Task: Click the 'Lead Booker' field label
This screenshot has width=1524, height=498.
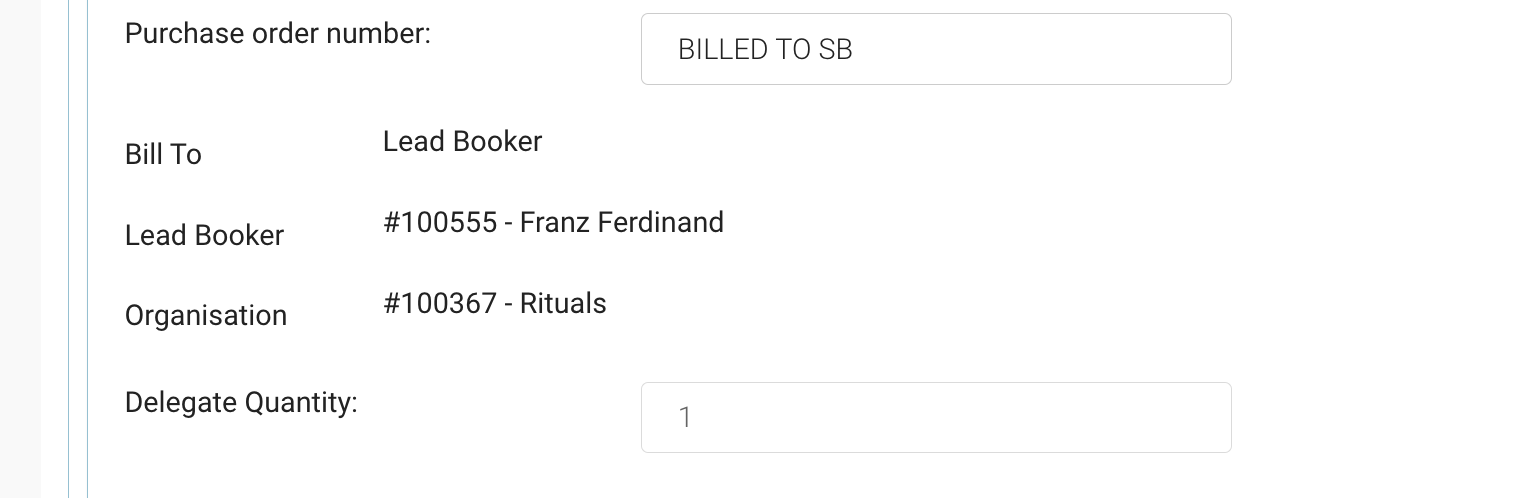Action: click(204, 236)
